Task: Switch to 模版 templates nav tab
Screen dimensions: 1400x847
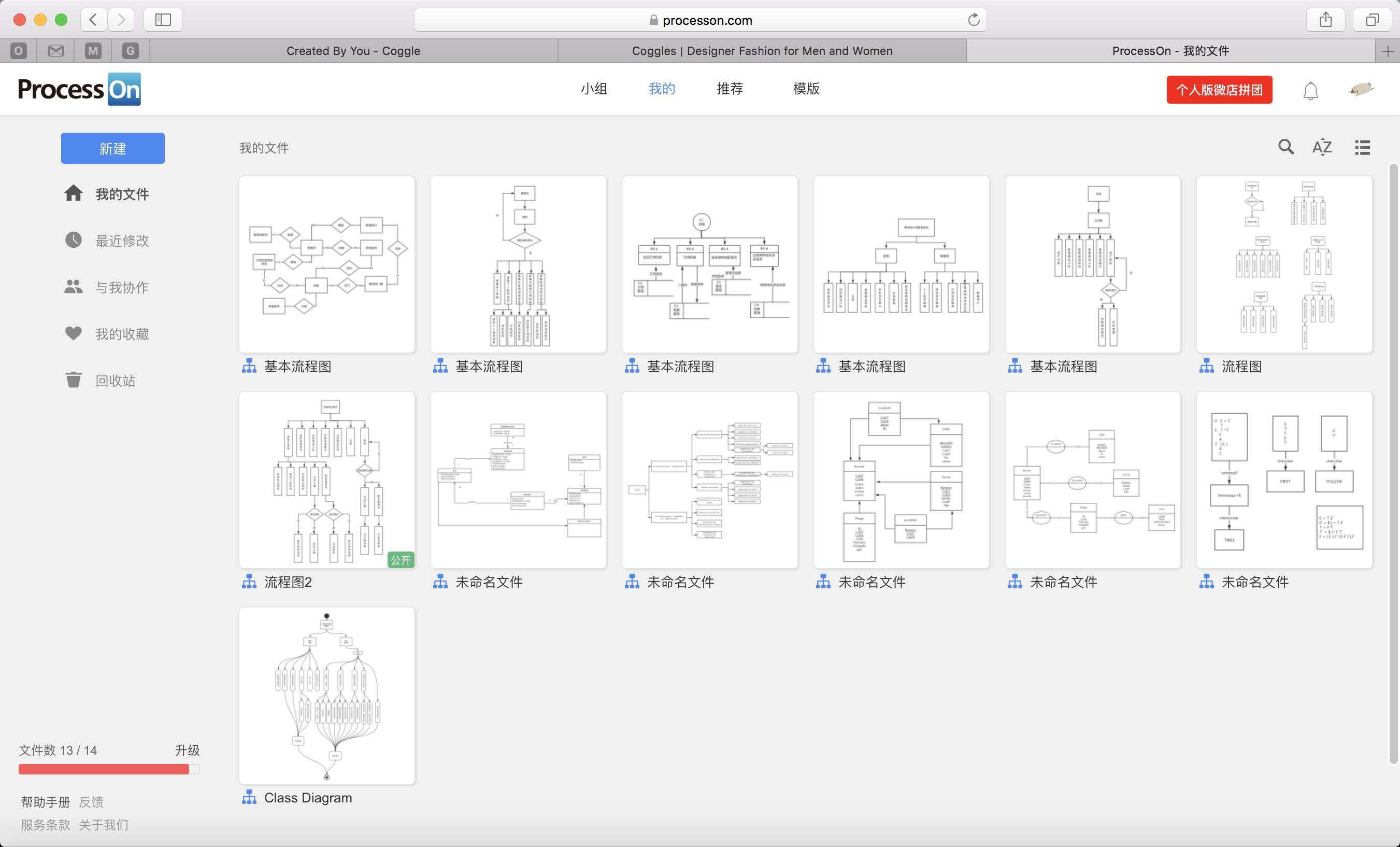Action: [806, 89]
